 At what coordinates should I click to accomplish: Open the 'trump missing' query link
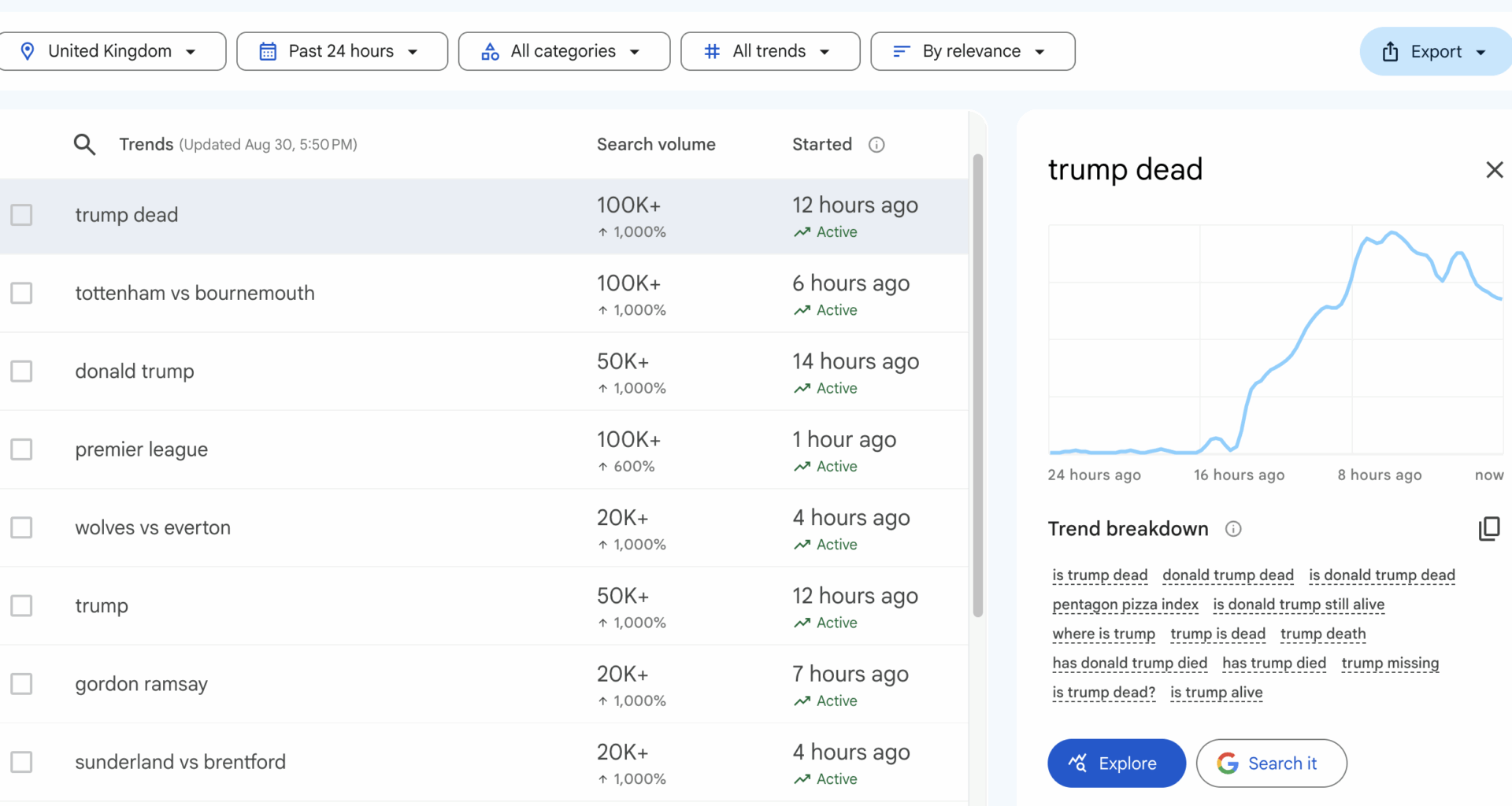point(1390,663)
